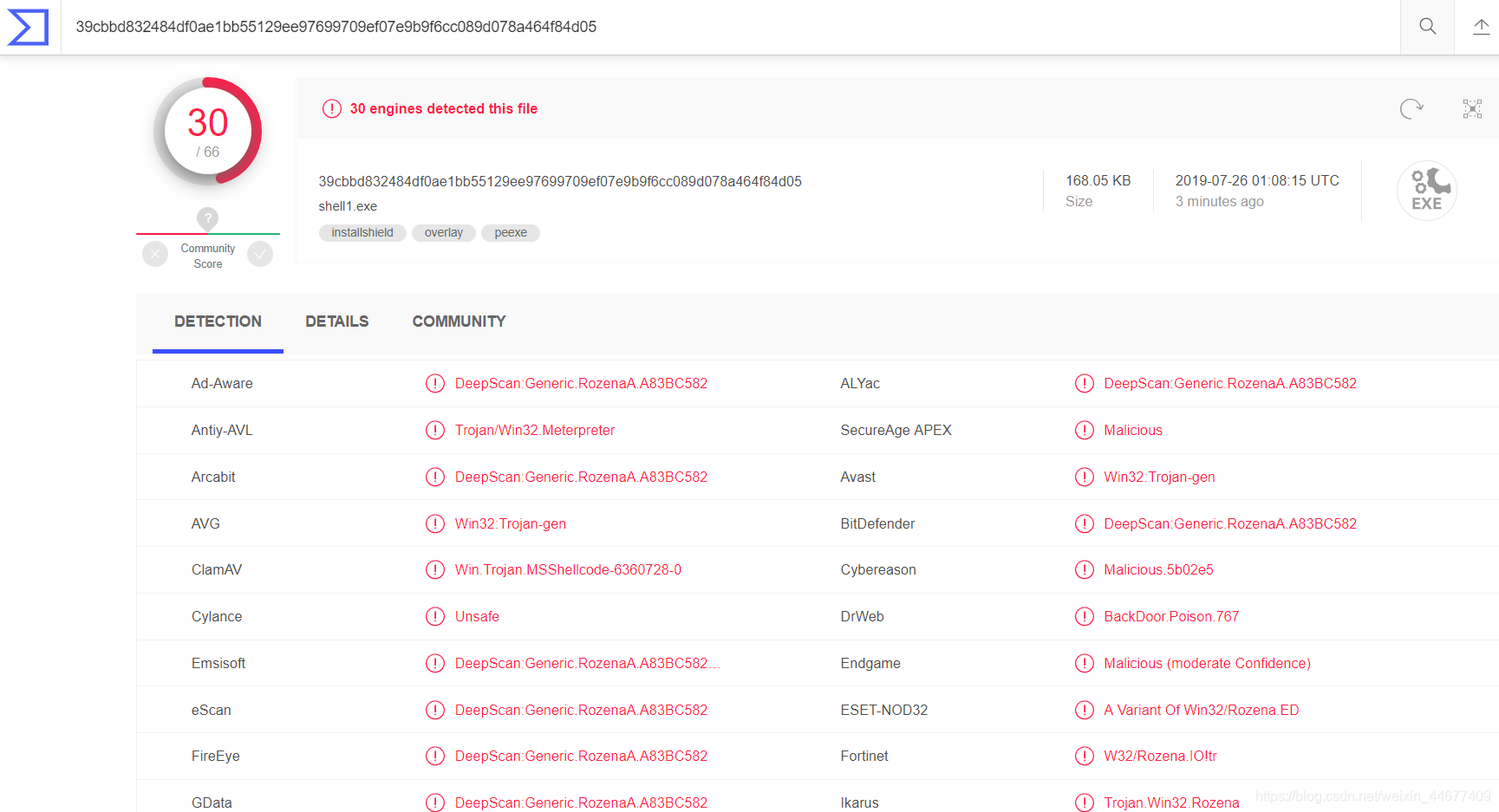The height and width of the screenshot is (812, 1499).
Task: Click BackDoor.Poison.767 result
Action: pos(1171,616)
